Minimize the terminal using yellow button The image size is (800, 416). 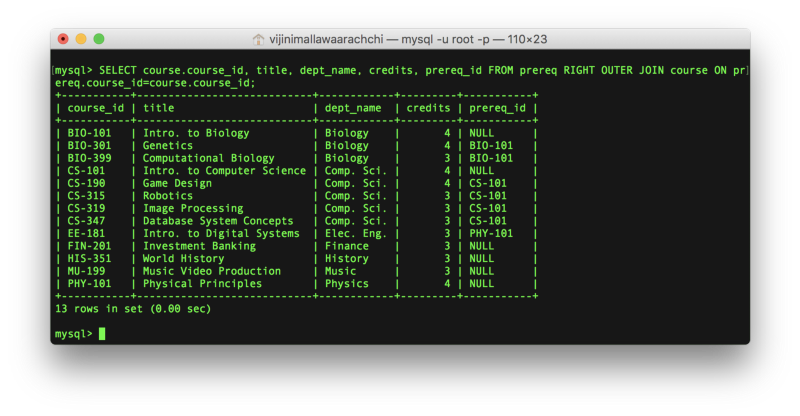point(81,39)
